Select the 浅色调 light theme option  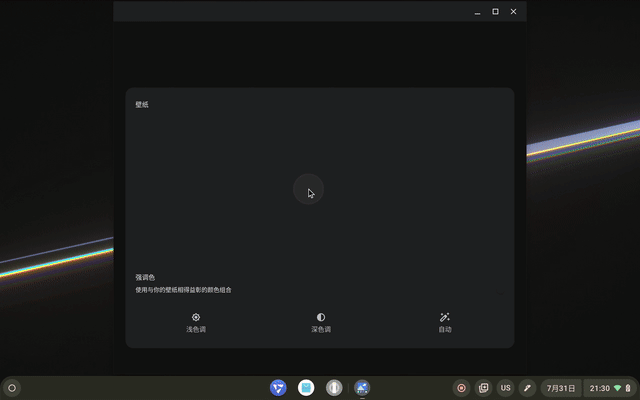[x=196, y=322]
